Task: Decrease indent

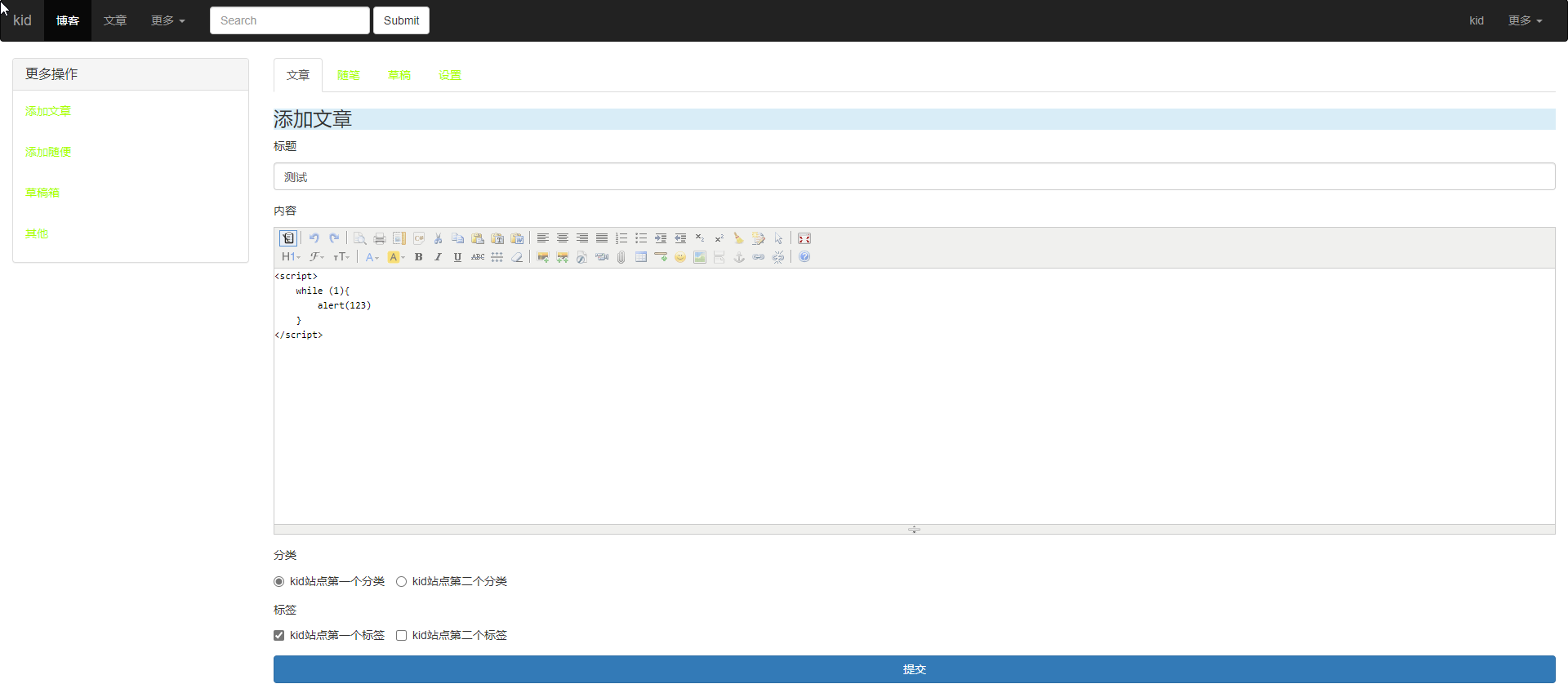Action: (x=680, y=238)
